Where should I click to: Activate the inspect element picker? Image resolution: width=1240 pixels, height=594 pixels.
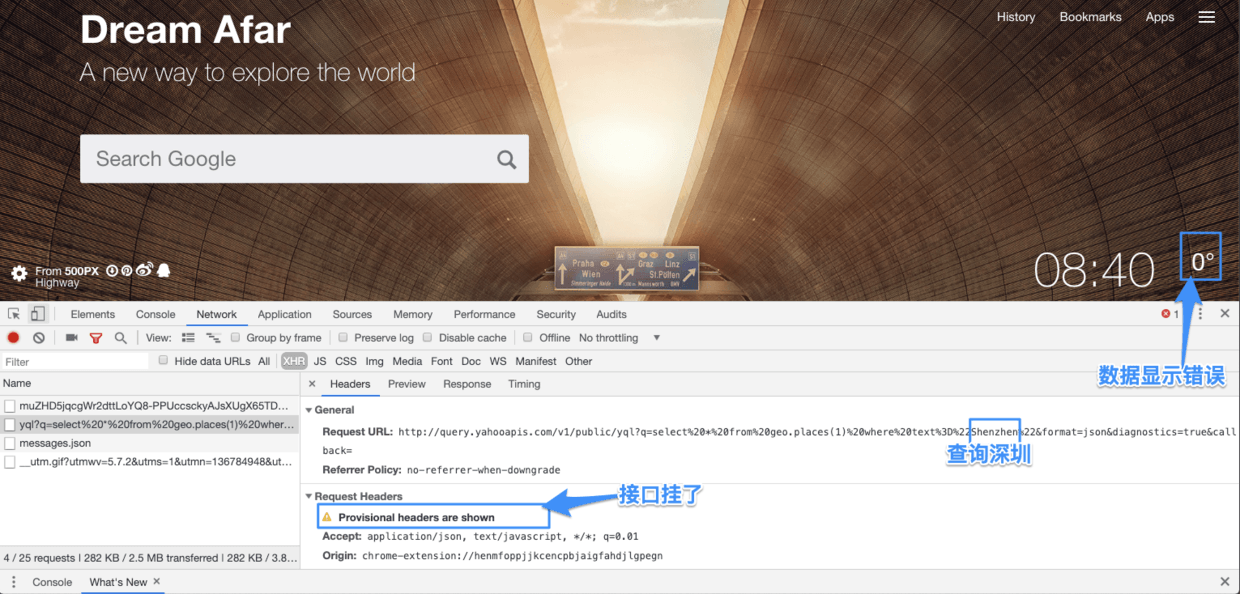tap(14, 314)
